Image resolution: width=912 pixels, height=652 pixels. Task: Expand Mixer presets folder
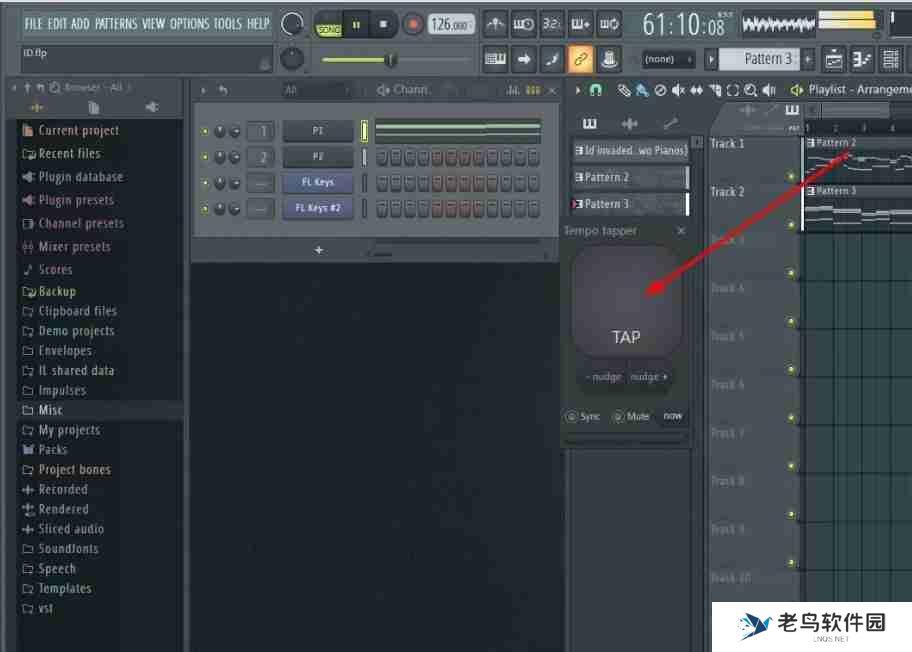point(66,247)
